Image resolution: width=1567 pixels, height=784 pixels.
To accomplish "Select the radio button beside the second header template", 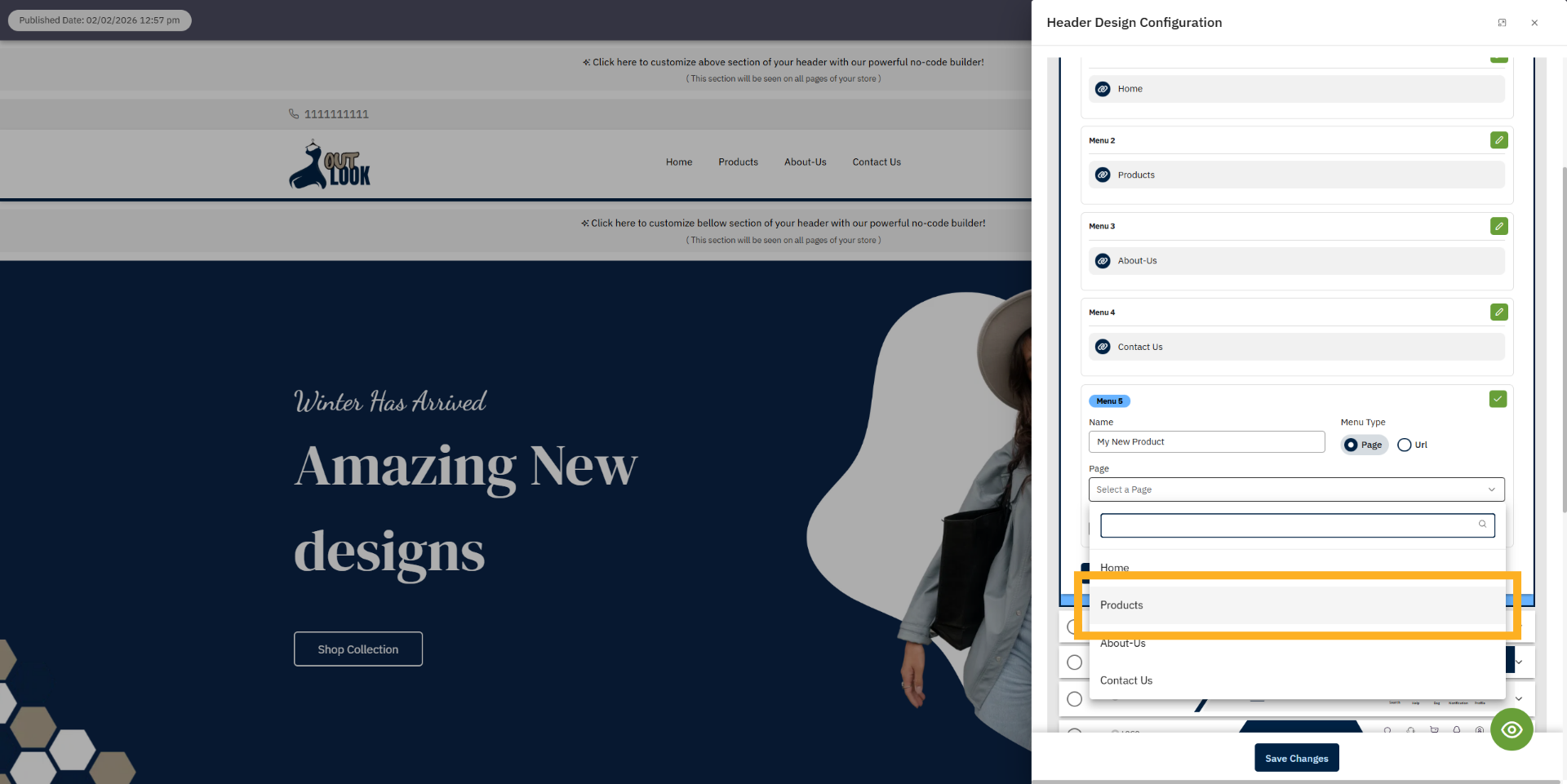I will [x=1074, y=662].
